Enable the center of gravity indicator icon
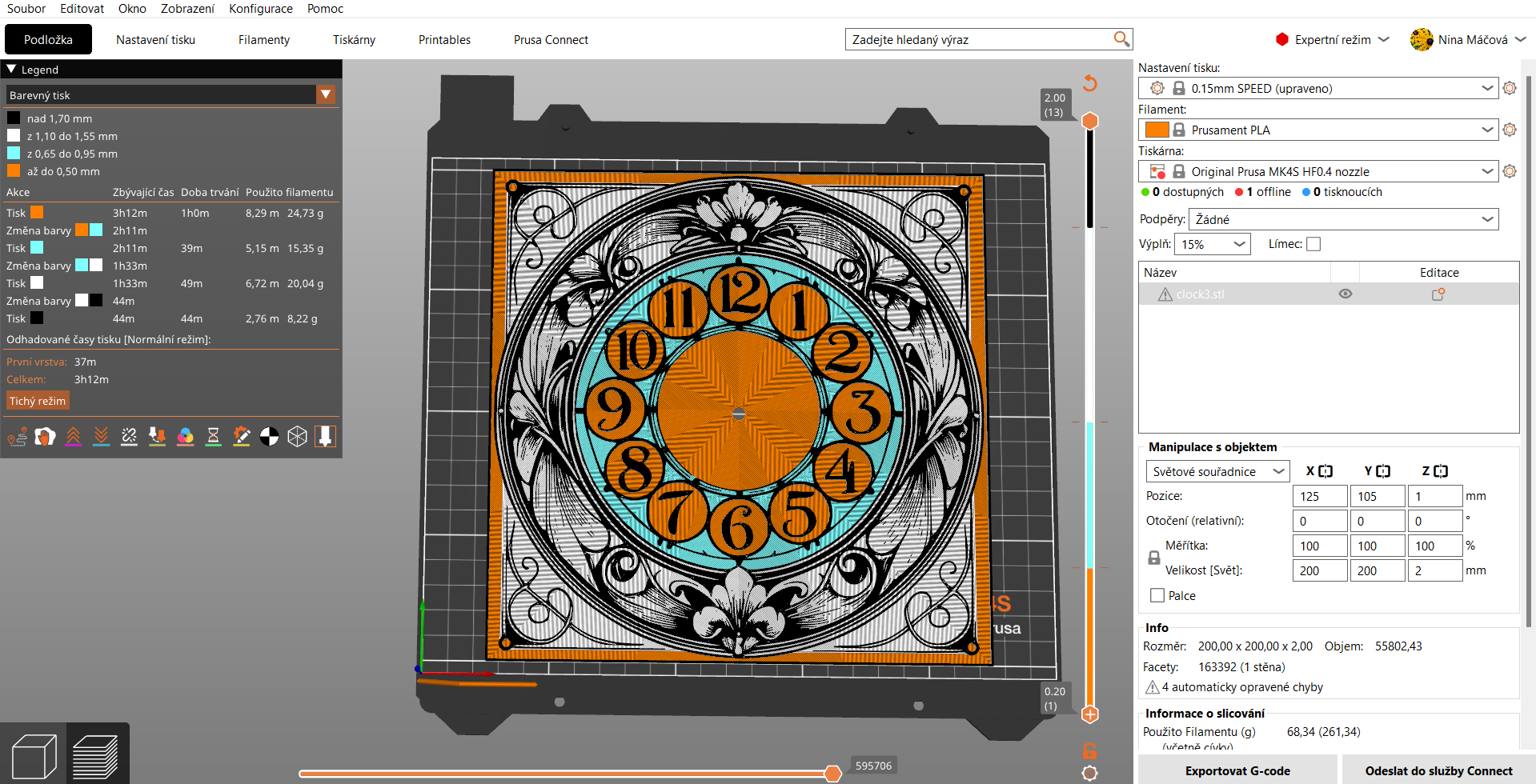The height and width of the screenshot is (784, 1536). point(269,437)
